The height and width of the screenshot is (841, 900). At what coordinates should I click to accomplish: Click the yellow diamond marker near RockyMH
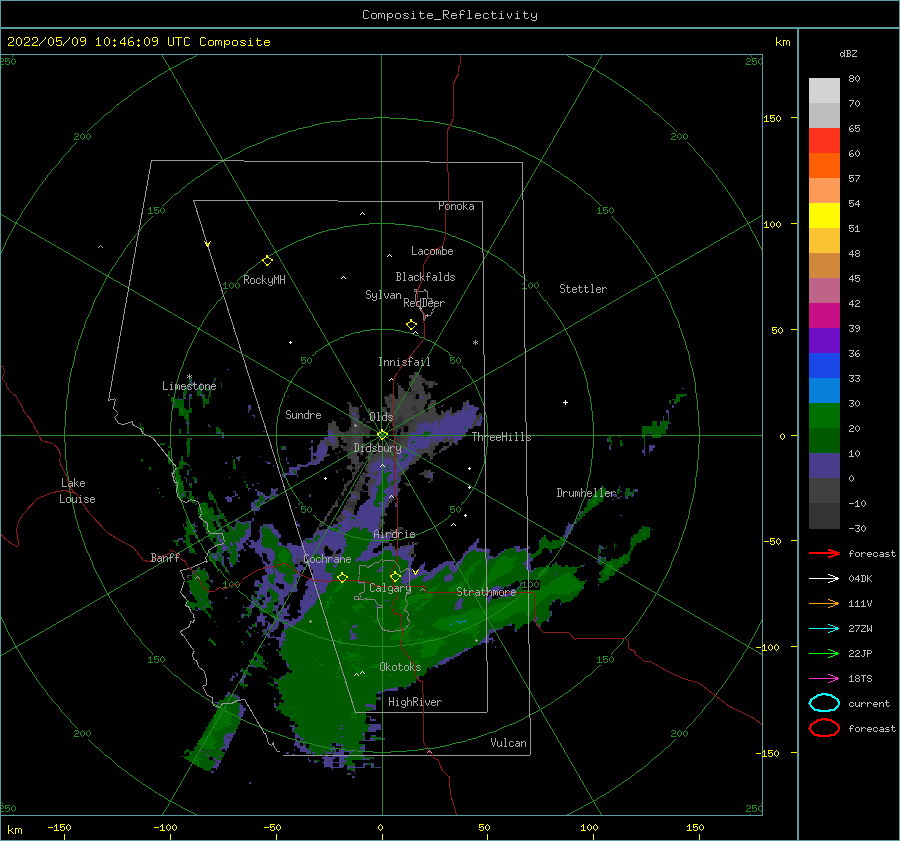(x=267, y=261)
